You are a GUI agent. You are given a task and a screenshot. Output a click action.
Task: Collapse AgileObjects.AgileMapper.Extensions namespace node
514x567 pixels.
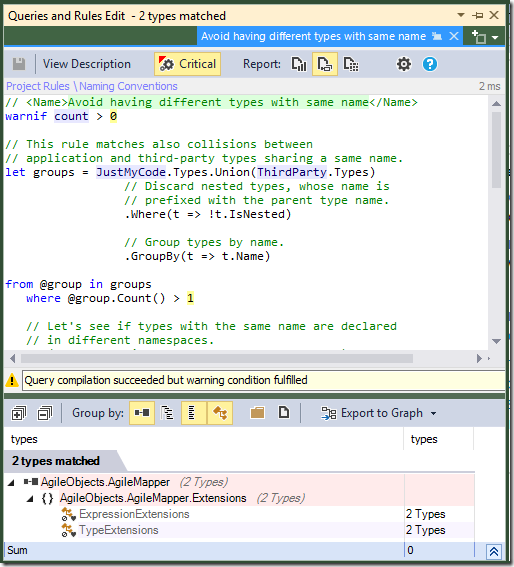[x=30, y=499]
